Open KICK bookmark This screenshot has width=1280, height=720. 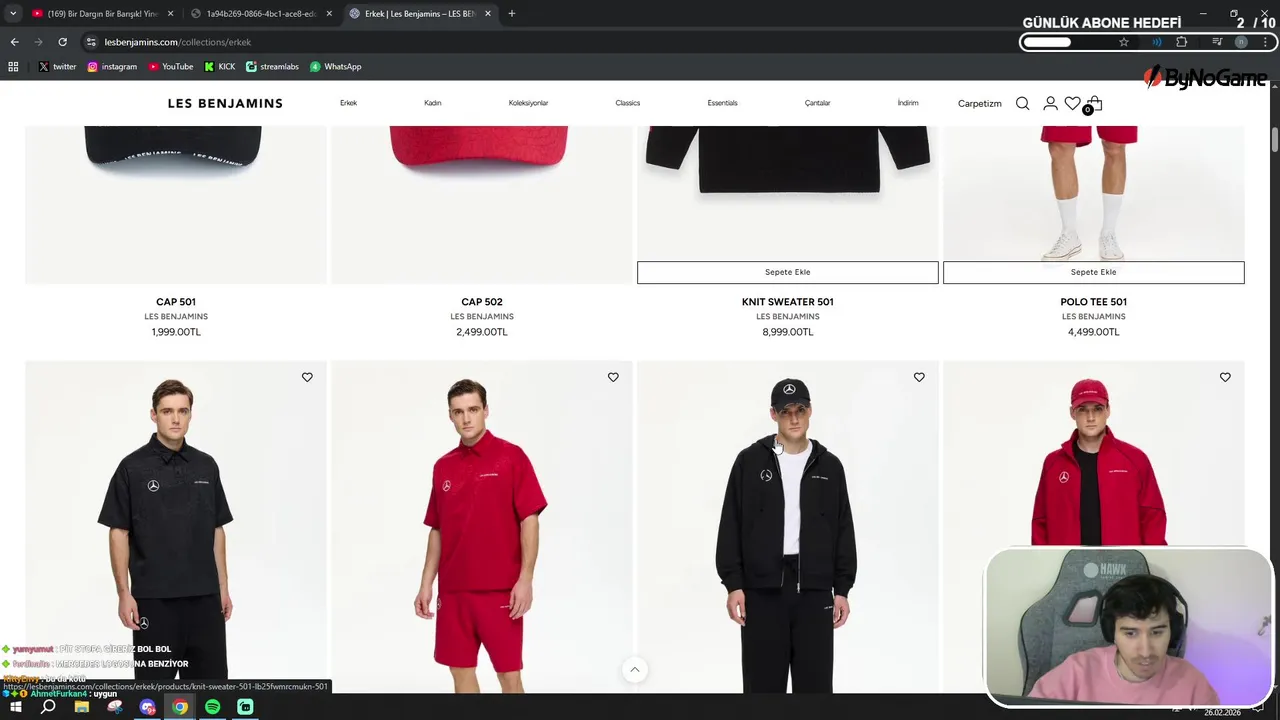coord(220,66)
